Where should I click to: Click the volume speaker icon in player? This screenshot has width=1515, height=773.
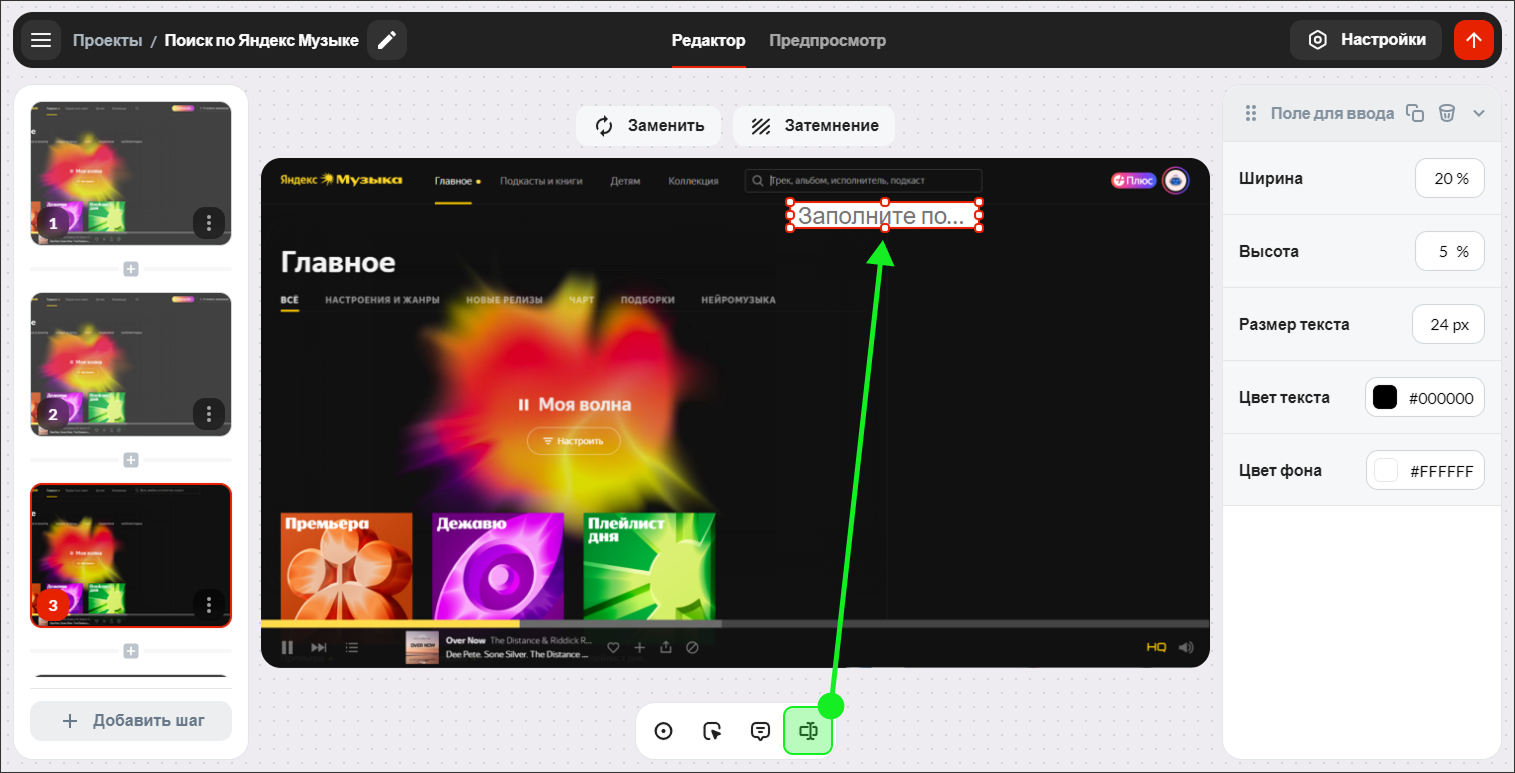coord(1186,647)
